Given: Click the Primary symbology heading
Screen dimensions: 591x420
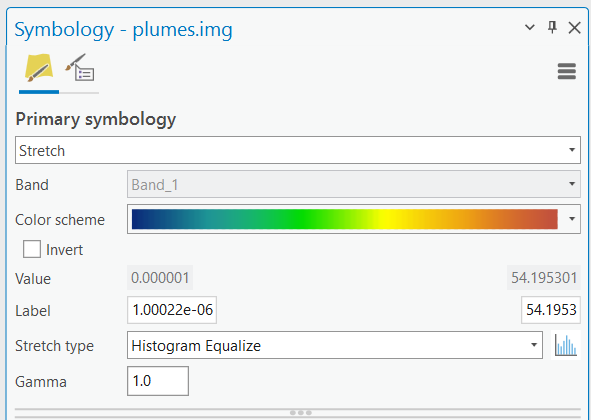Looking at the screenshot, I should click(x=96, y=120).
